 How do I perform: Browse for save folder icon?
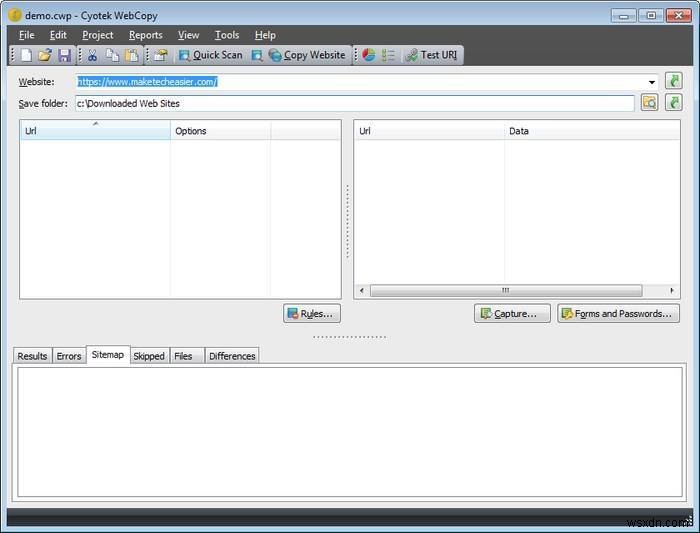pyautogui.click(x=650, y=103)
